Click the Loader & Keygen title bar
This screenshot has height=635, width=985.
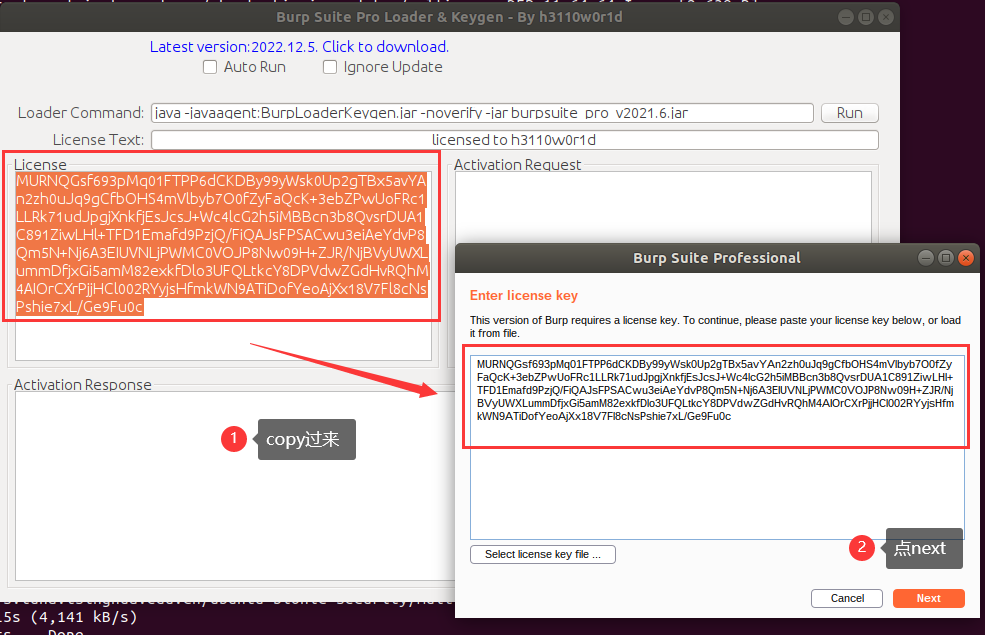pos(450,17)
